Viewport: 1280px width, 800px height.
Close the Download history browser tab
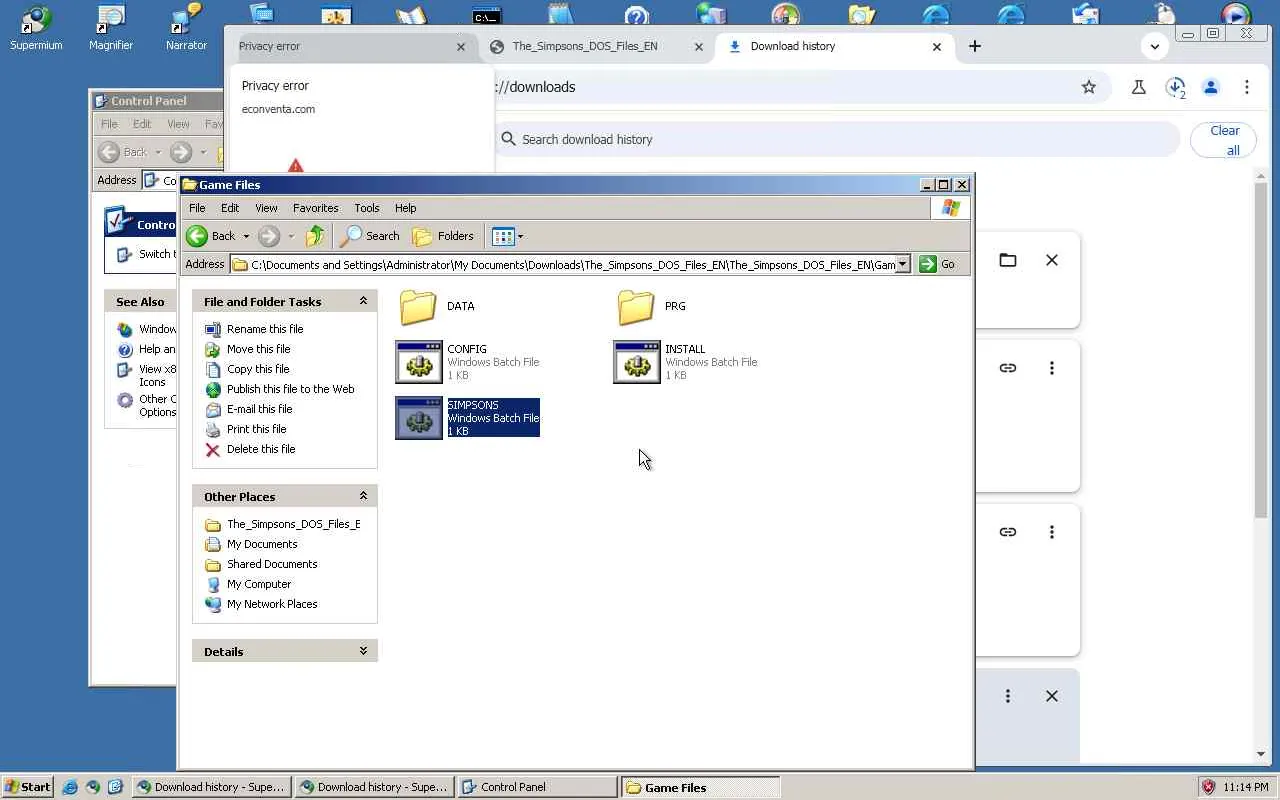pos(937,46)
